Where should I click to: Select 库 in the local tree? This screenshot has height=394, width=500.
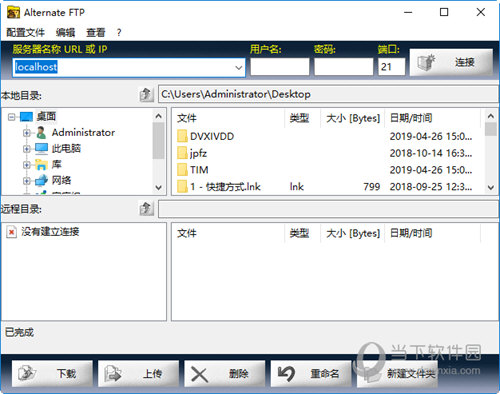[x=56, y=164]
